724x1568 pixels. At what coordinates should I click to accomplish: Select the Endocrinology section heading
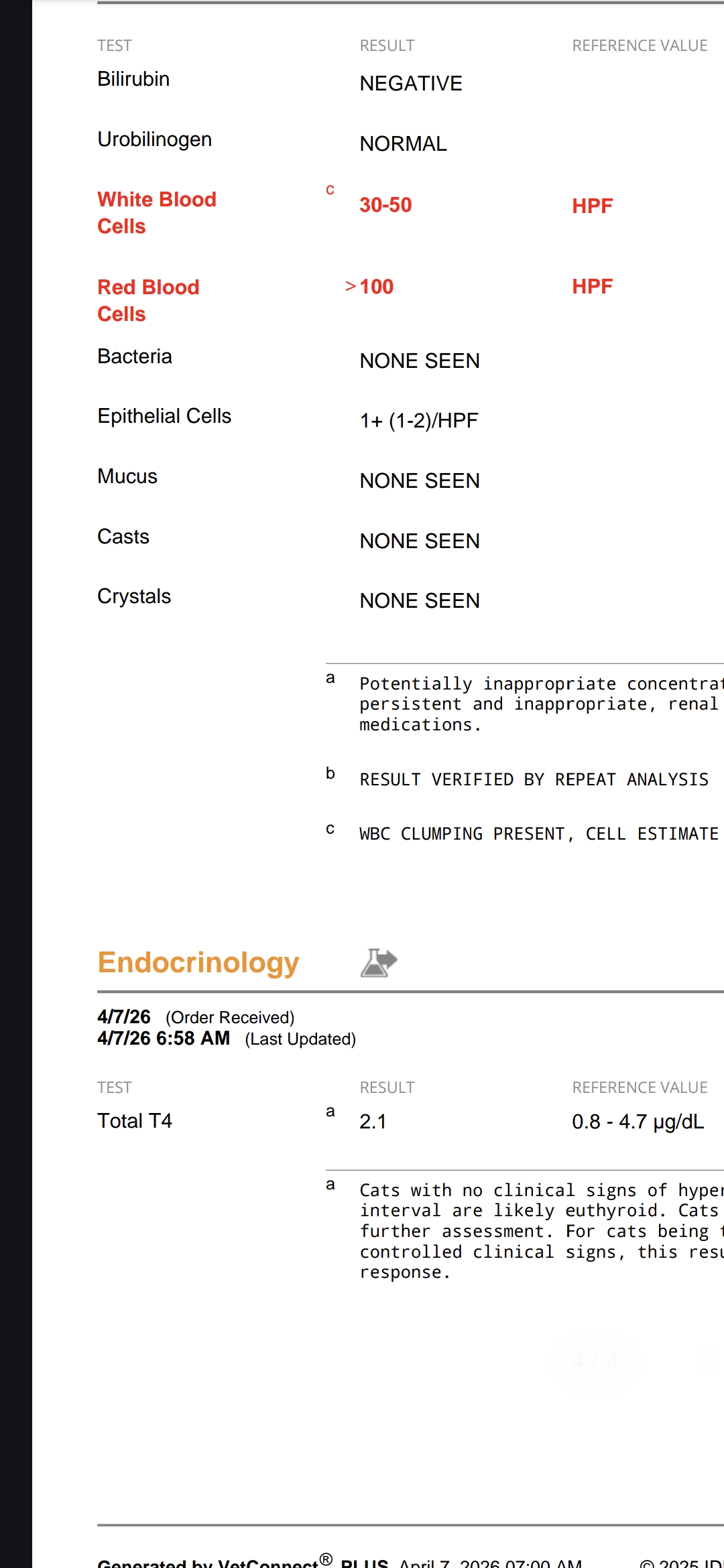[x=198, y=963]
